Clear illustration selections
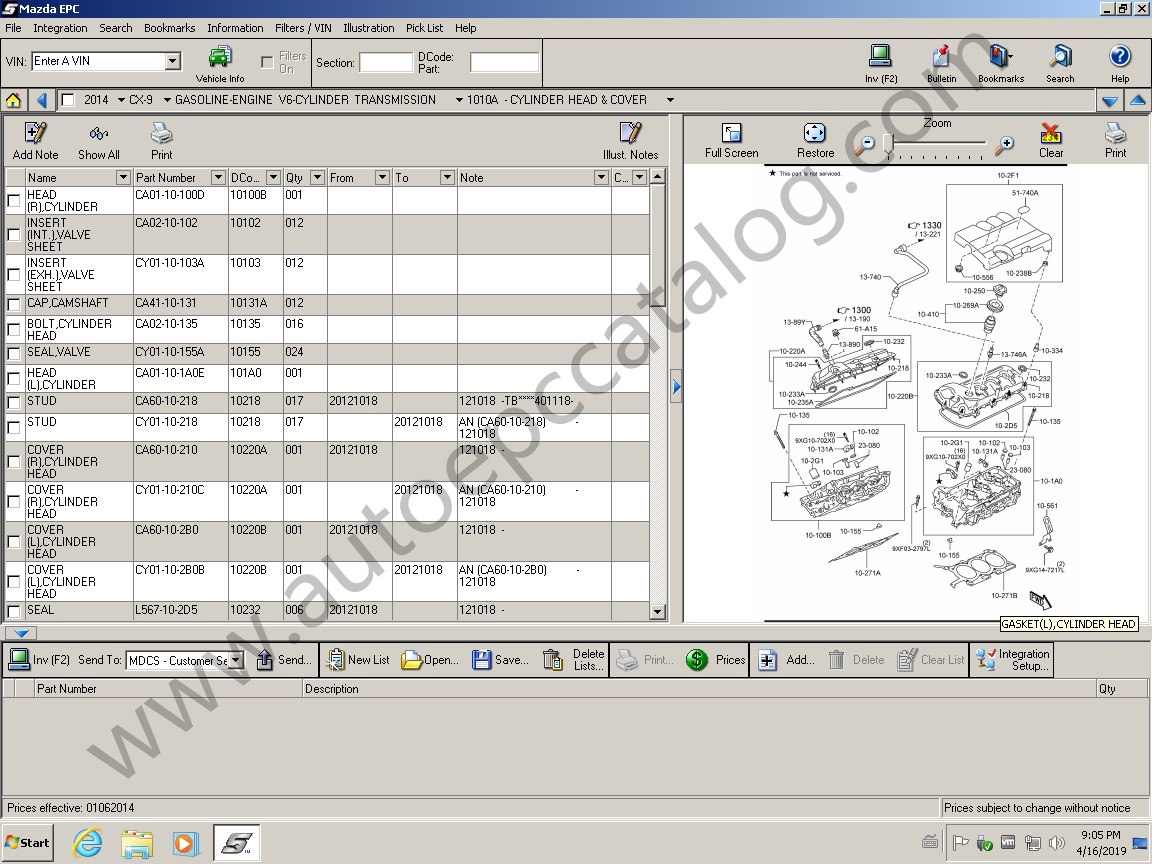The width and height of the screenshot is (1152, 864). tap(1051, 140)
